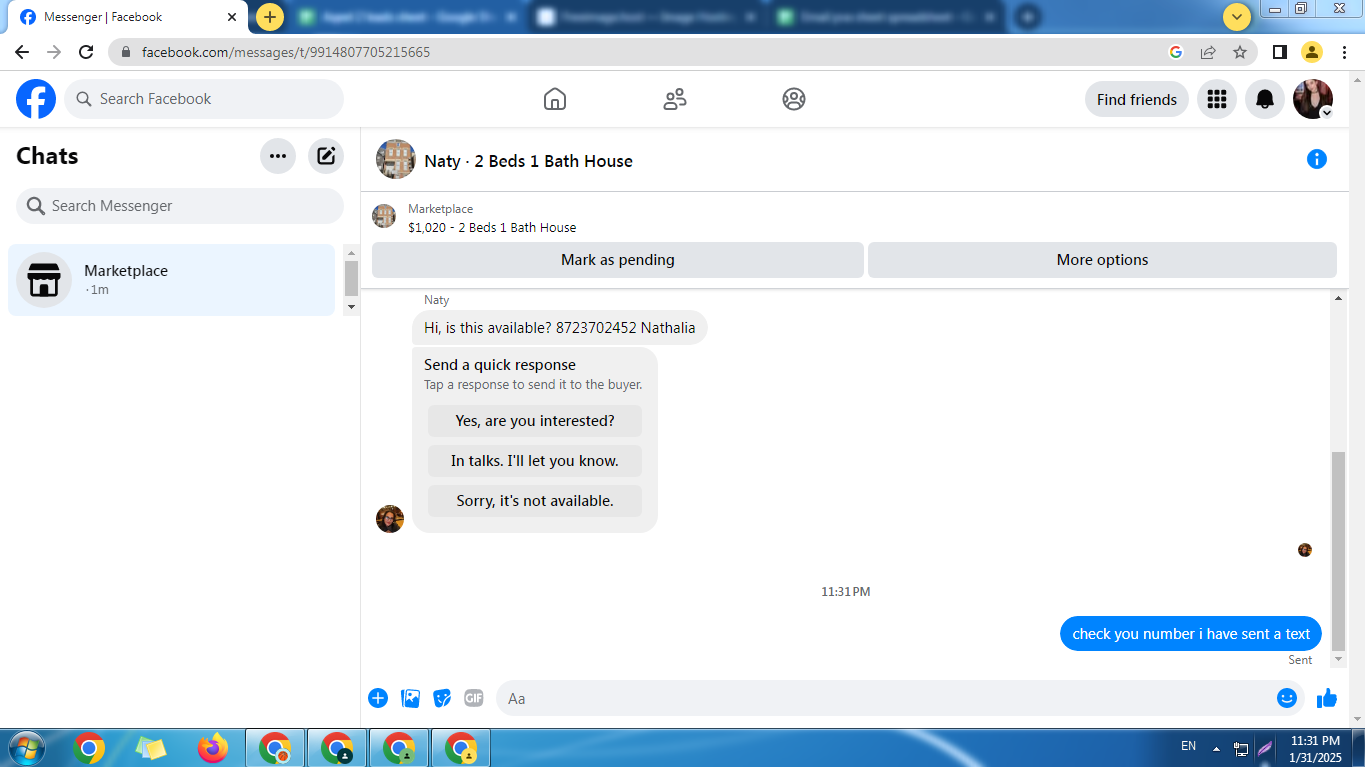
Task: Click the house listing thumbnail in the chat header
Action: pos(396,160)
